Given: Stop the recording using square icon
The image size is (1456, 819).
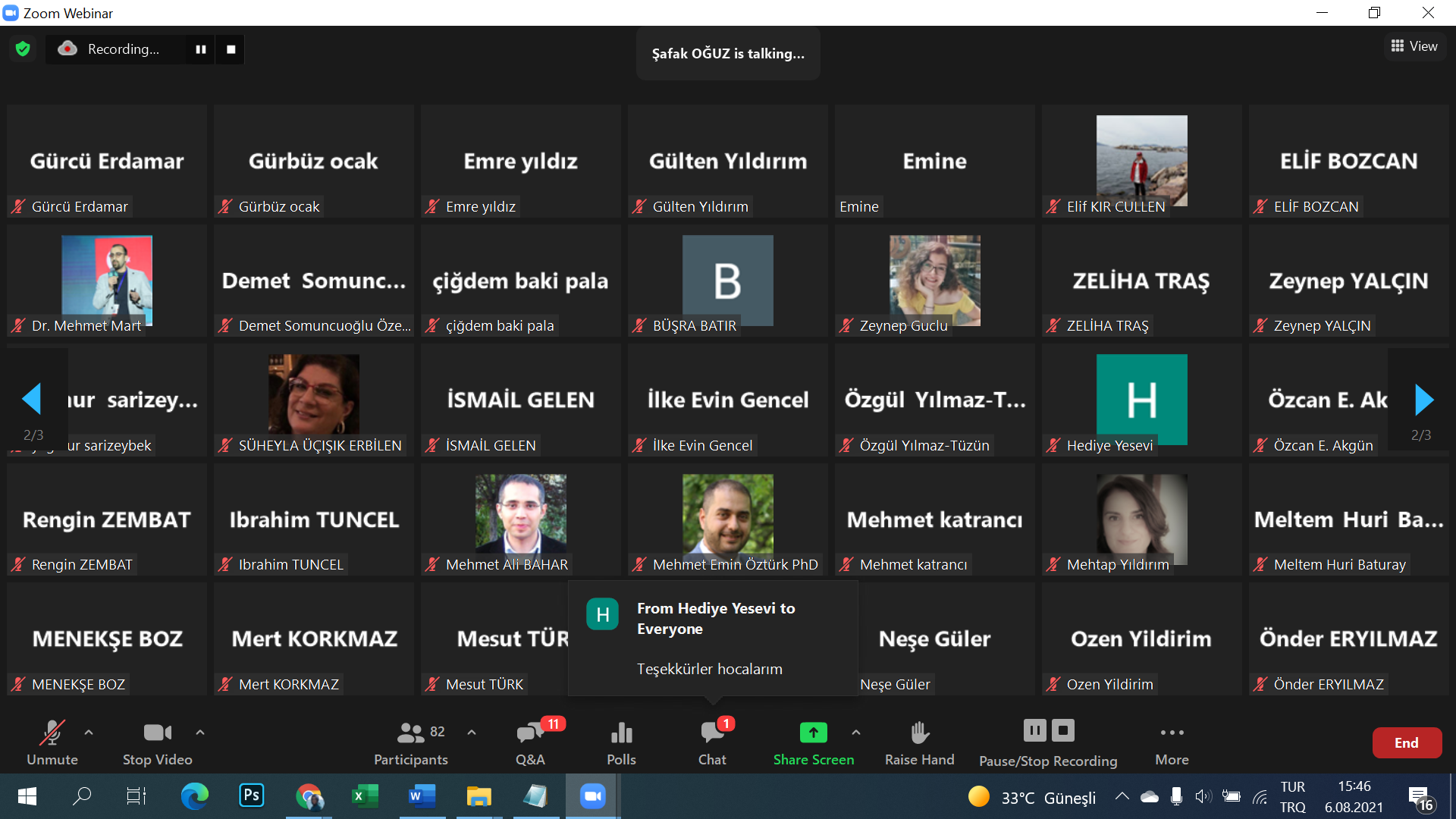Looking at the screenshot, I should pos(231,49).
